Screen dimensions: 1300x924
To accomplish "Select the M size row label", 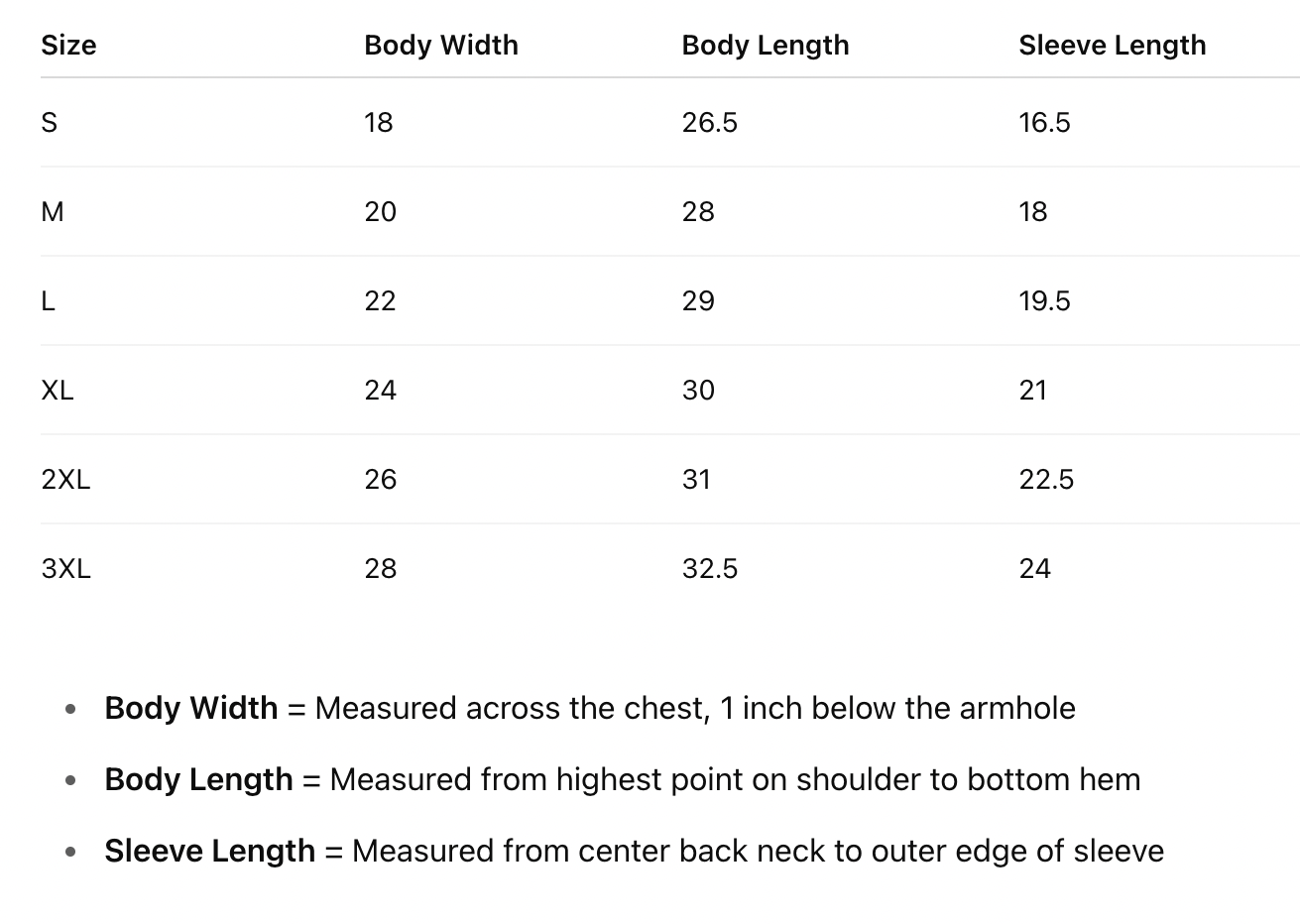I will tap(53, 211).
